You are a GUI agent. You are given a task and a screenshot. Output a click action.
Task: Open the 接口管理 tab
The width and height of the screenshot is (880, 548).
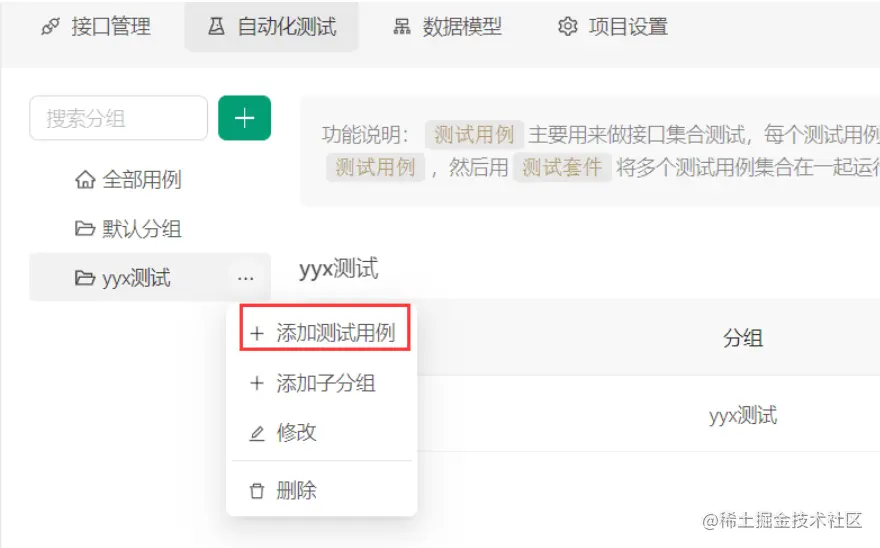click(96, 26)
